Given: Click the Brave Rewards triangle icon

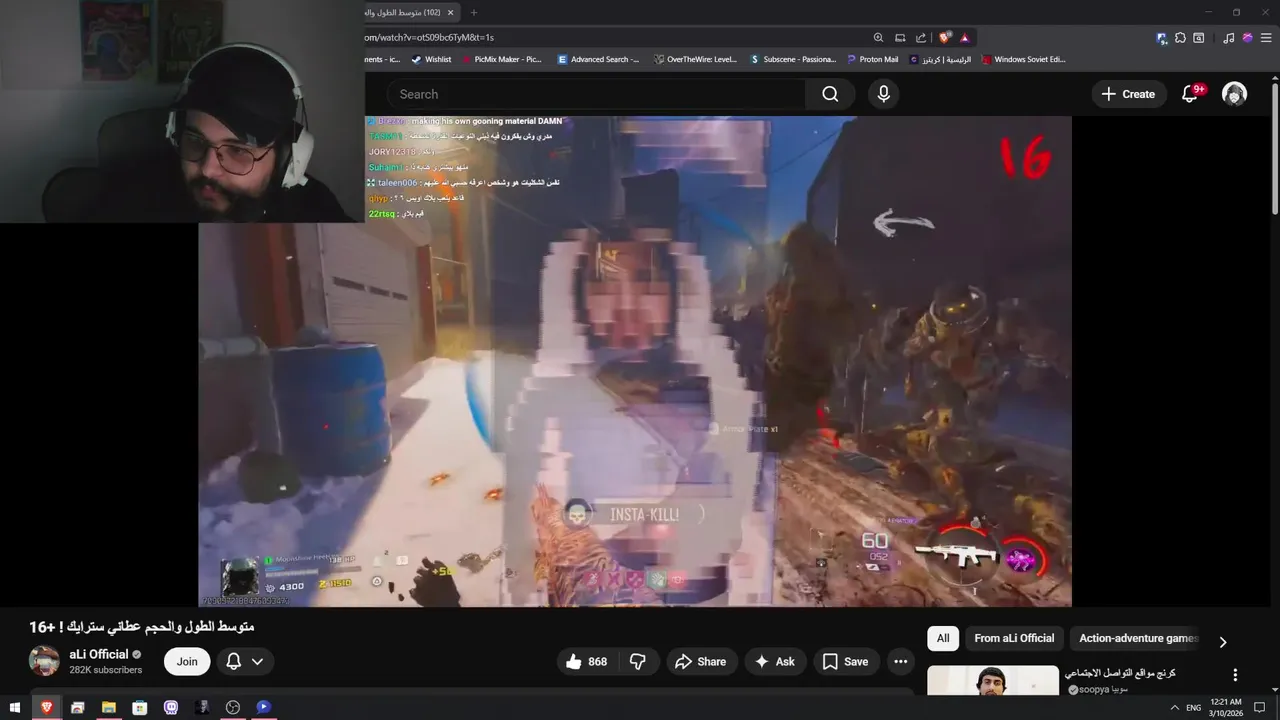Looking at the screenshot, I should 965,37.
